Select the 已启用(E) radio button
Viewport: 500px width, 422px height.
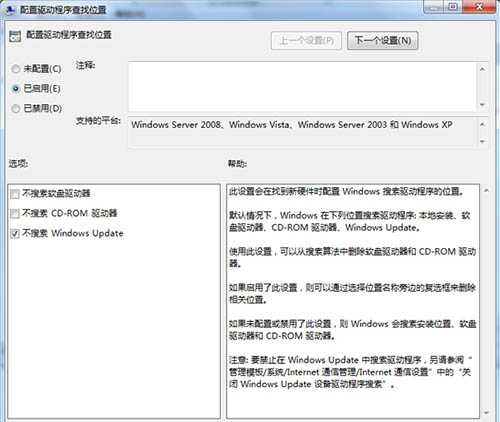pyautogui.click(x=16, y=89)
